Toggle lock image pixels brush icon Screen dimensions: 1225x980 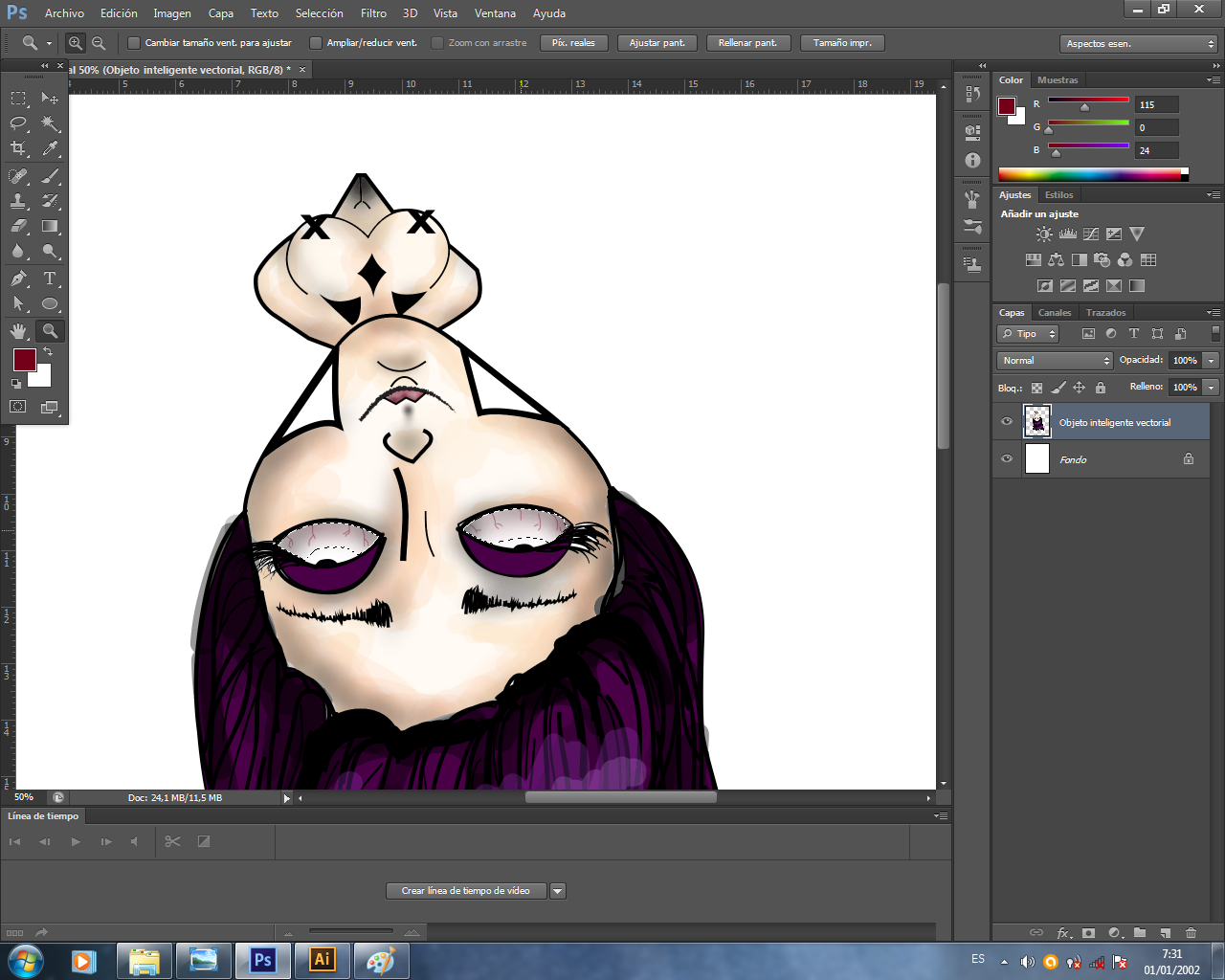1058,388
